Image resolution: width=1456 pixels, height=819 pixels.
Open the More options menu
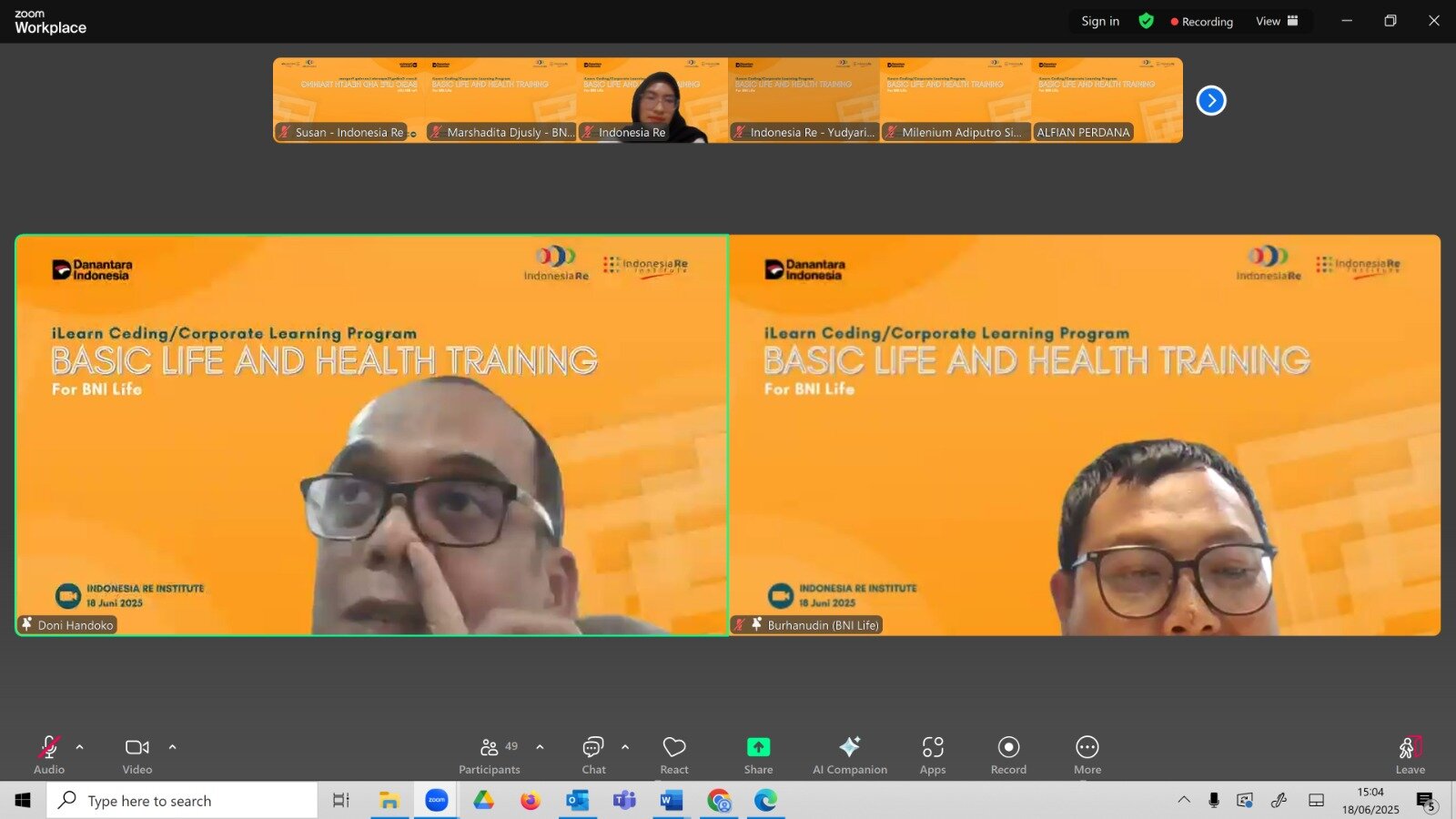click(x=1087, y=755)
